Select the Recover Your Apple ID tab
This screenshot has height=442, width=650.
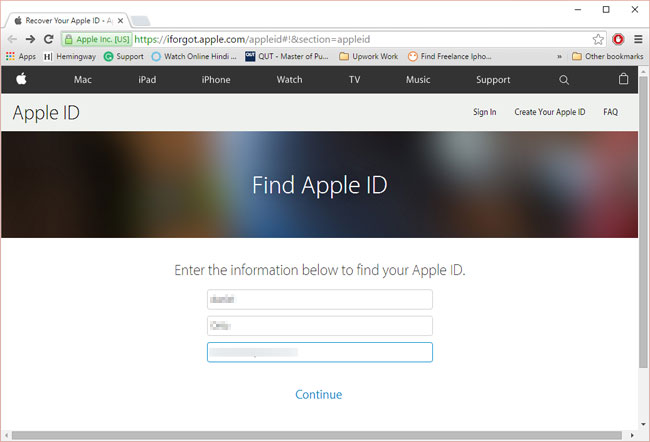tap(66, 20)
